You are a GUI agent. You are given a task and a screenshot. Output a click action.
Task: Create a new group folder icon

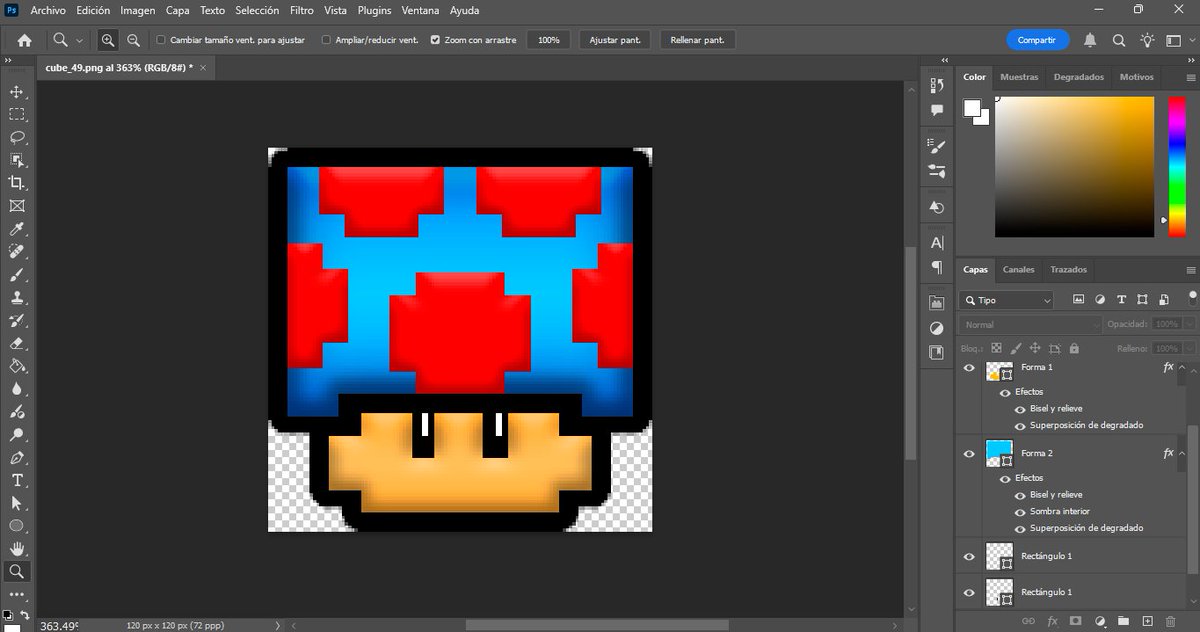click(1123, 621)
